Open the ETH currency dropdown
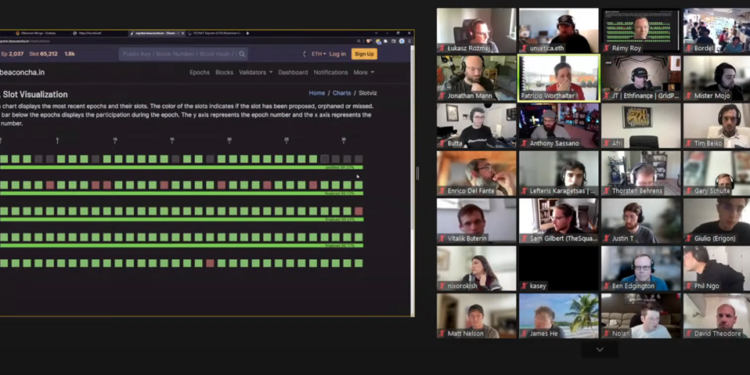Viewport: 750px width, 375px height. (319, 54)
